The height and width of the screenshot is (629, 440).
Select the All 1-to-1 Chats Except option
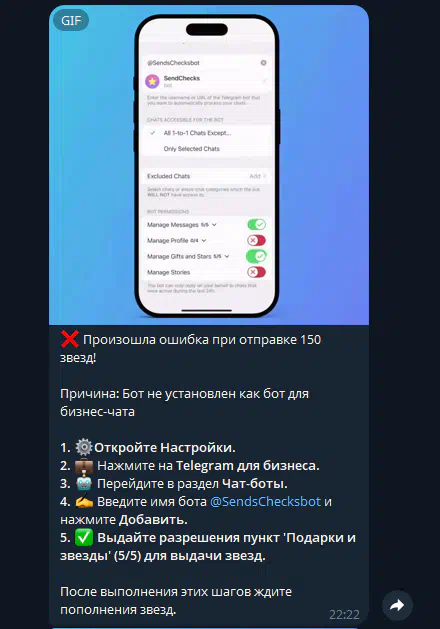click(x=206, y=133)
